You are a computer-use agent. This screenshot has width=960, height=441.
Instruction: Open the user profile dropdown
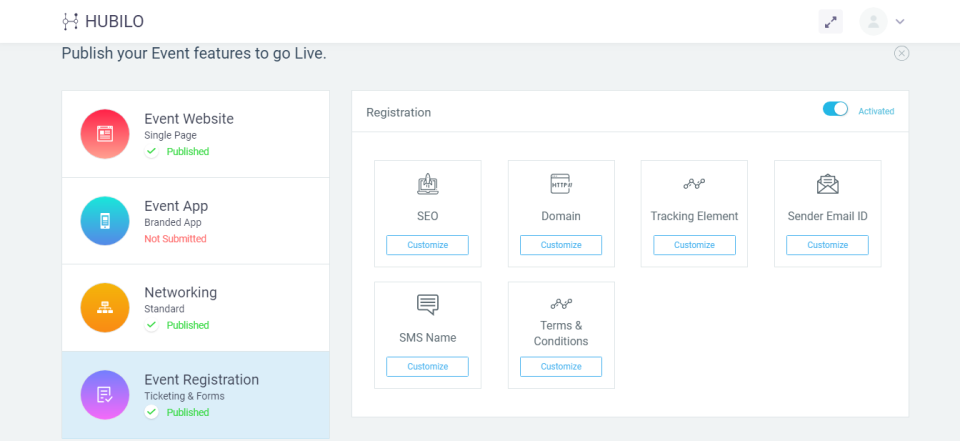point(884,21)
